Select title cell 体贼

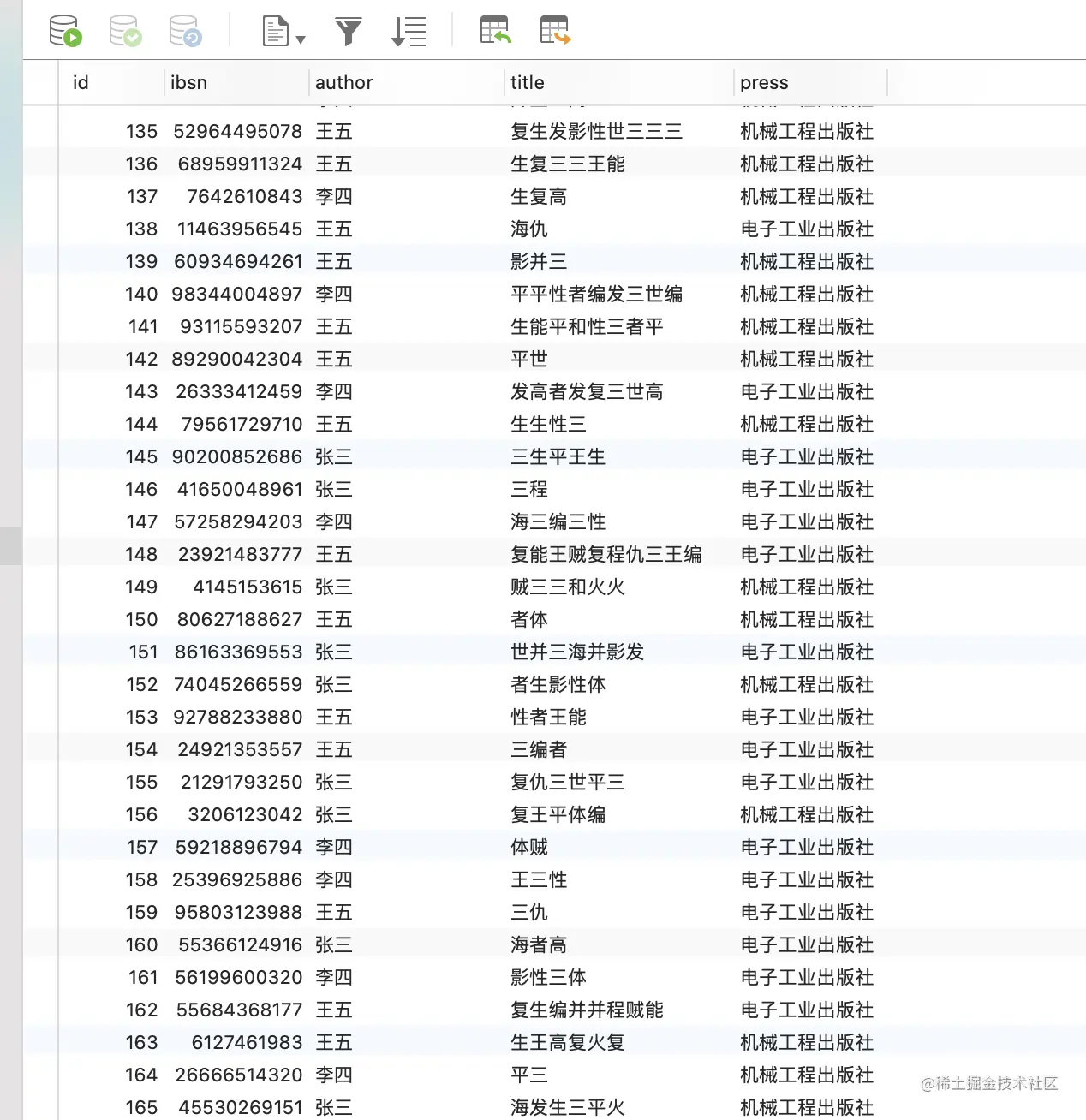click(x=529, y=848)
